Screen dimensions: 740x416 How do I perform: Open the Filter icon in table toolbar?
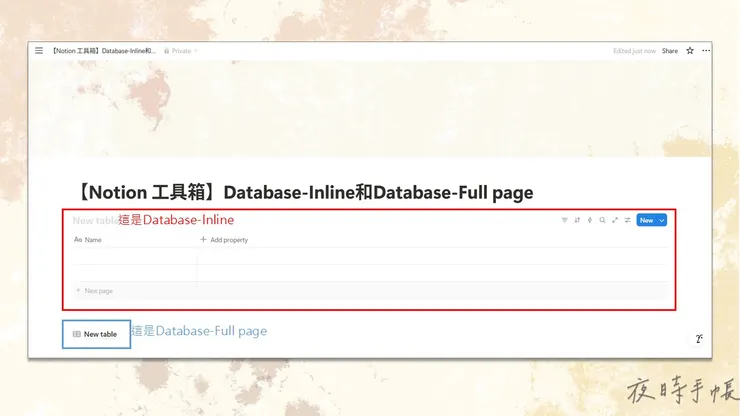(x=564, y=220)
